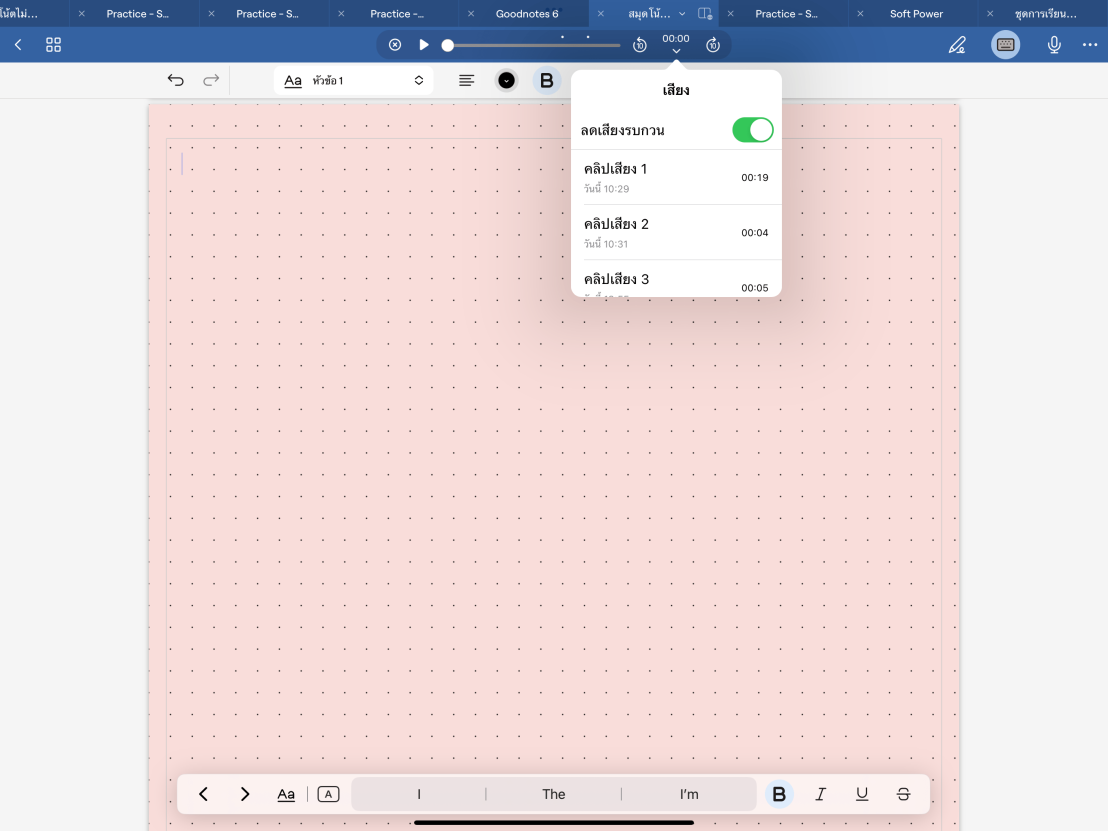Play the recording with the play button
The image size is (1108, 831).
pos(424,44)
